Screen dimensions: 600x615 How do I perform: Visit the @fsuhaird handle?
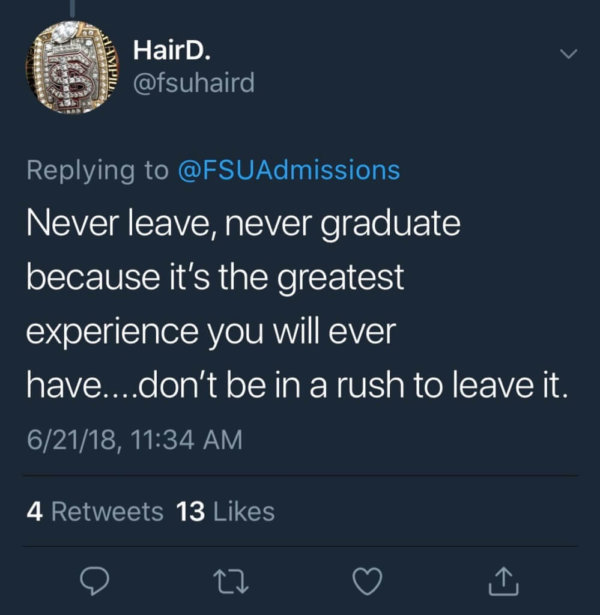pos(194,83)
